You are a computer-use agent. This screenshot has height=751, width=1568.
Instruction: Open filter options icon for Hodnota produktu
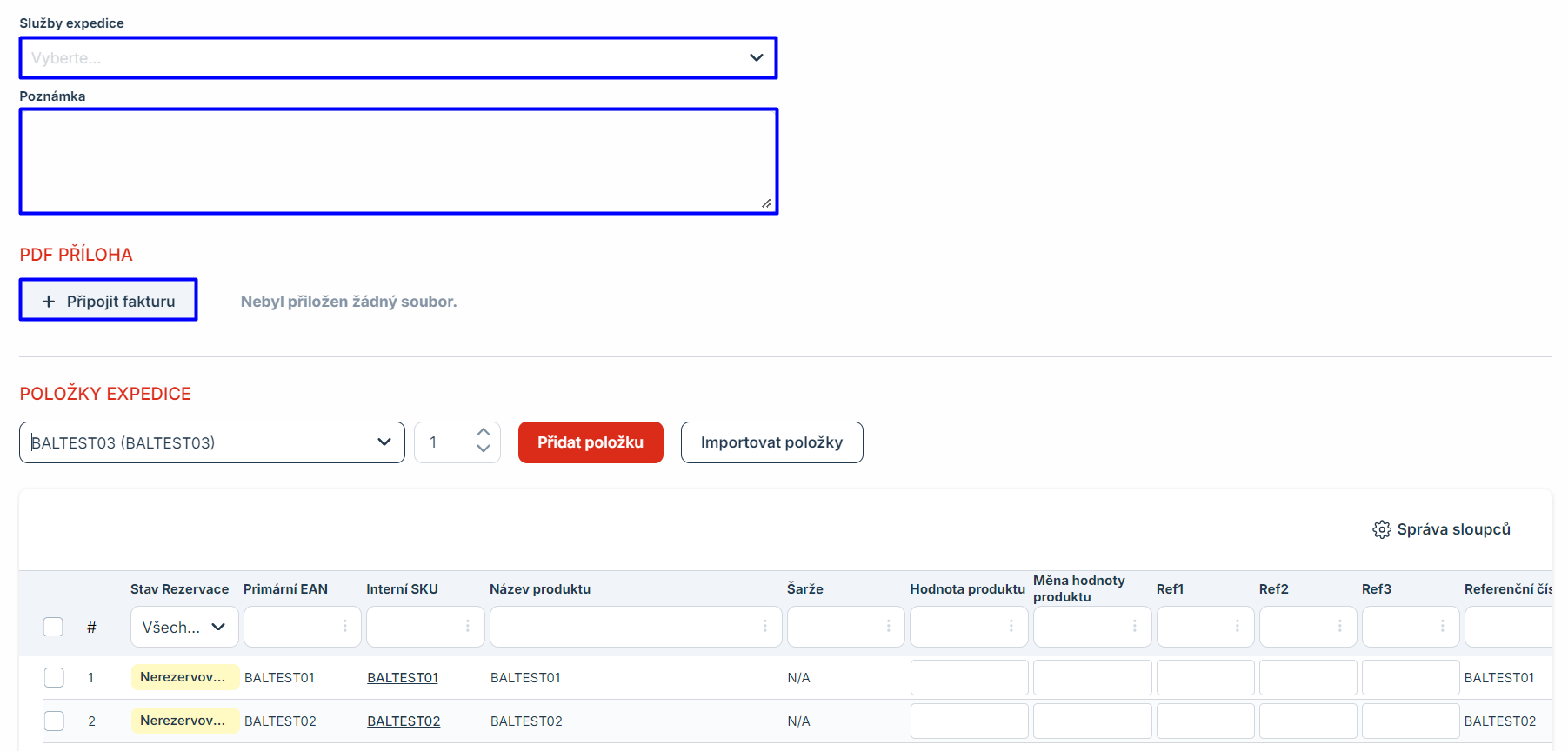pos(1011,626)
